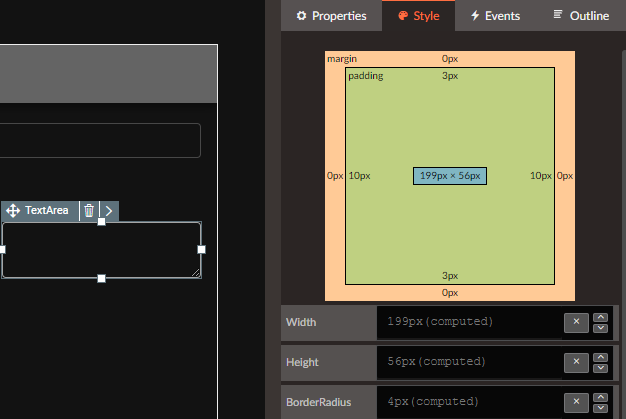Switch to the Outline tab
626x419 pixels.
tap(581, 16)
